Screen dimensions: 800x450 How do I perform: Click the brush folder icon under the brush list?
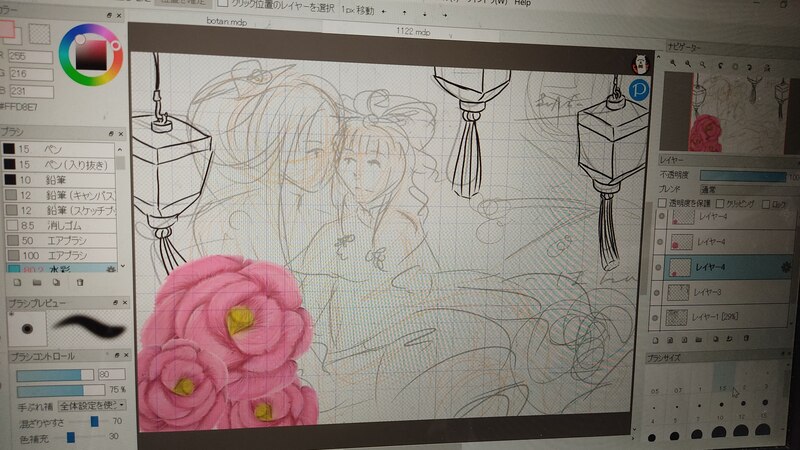tap(37, 282)
